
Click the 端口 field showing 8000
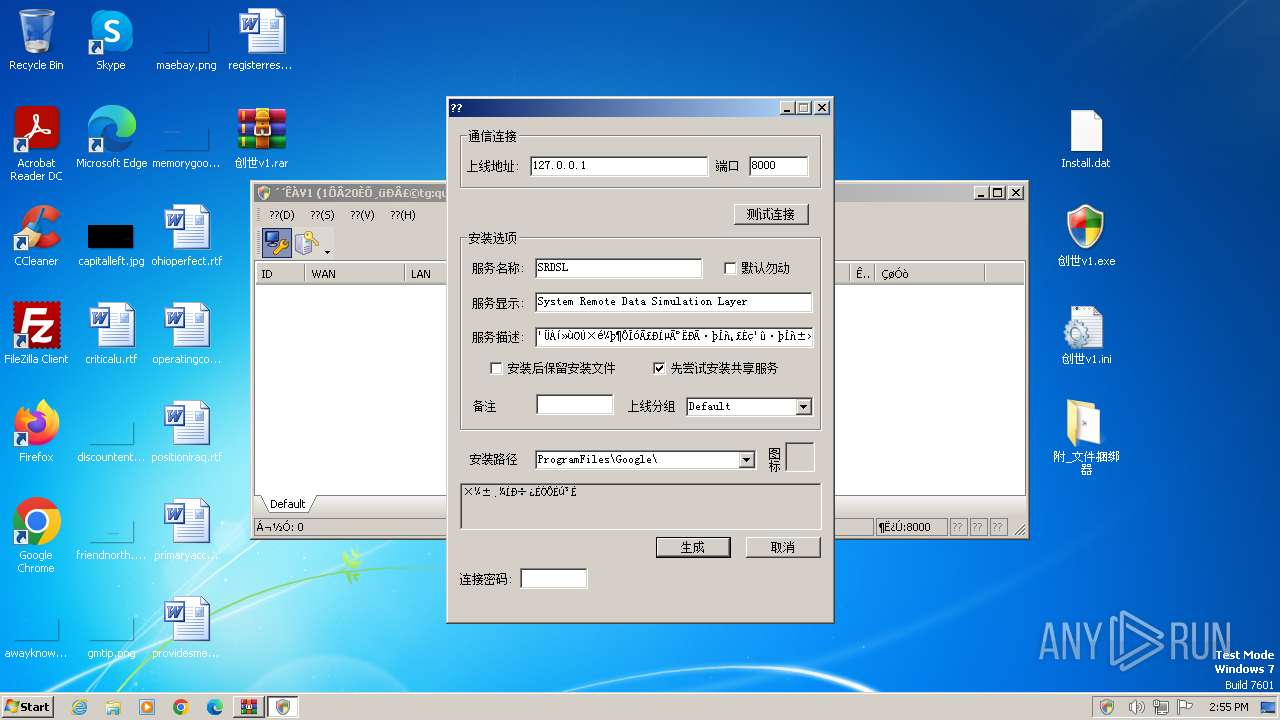click(x=778, y=166)
